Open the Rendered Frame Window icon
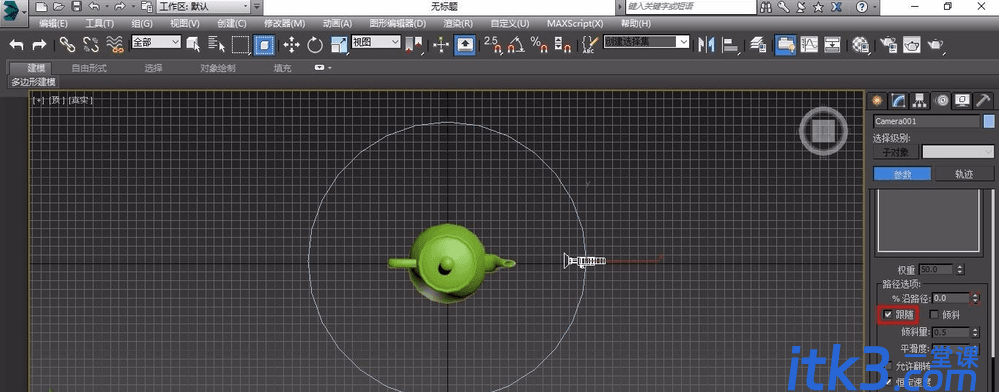 912,44
